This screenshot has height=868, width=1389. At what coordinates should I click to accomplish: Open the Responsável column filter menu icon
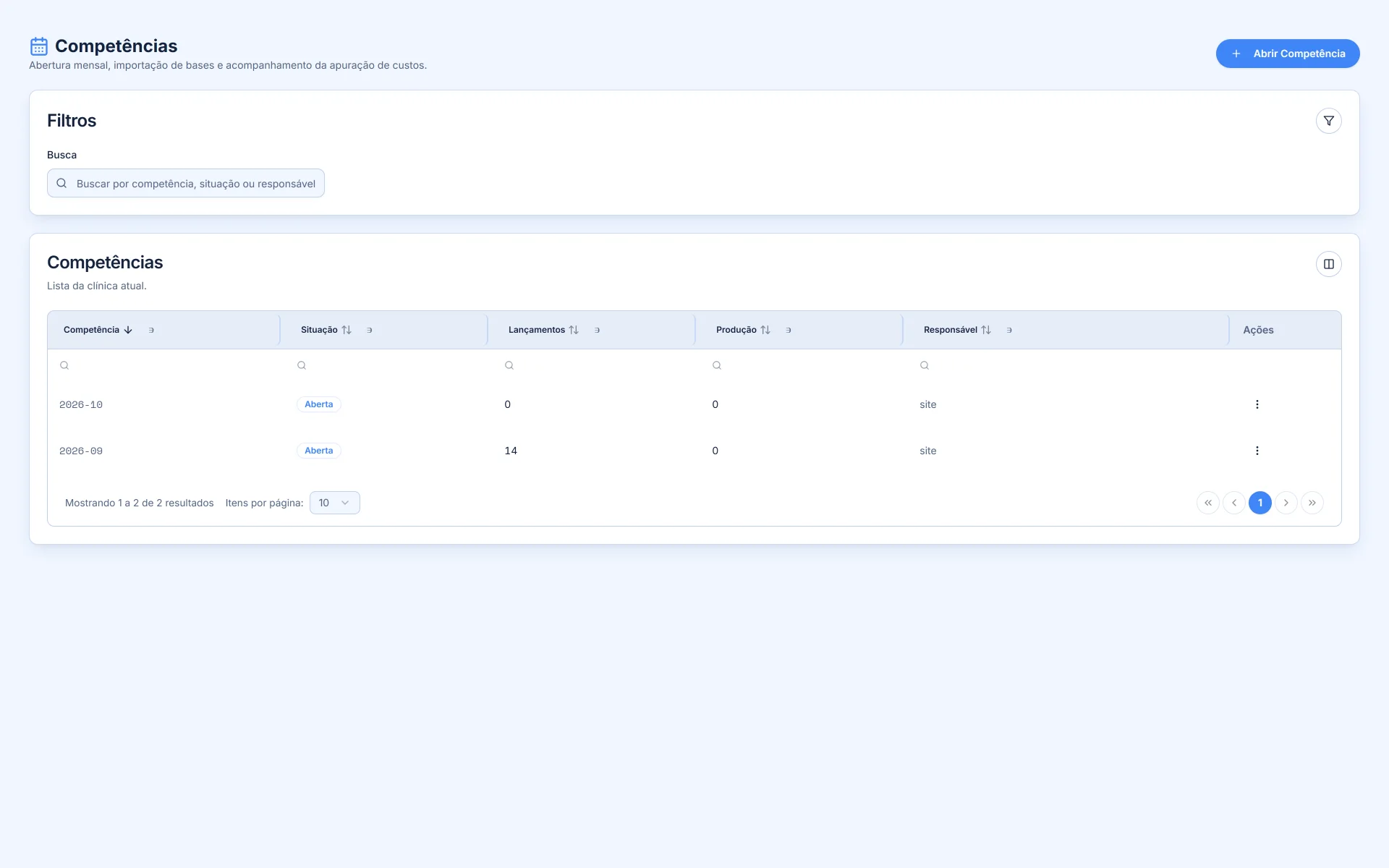pos(1009,330)
